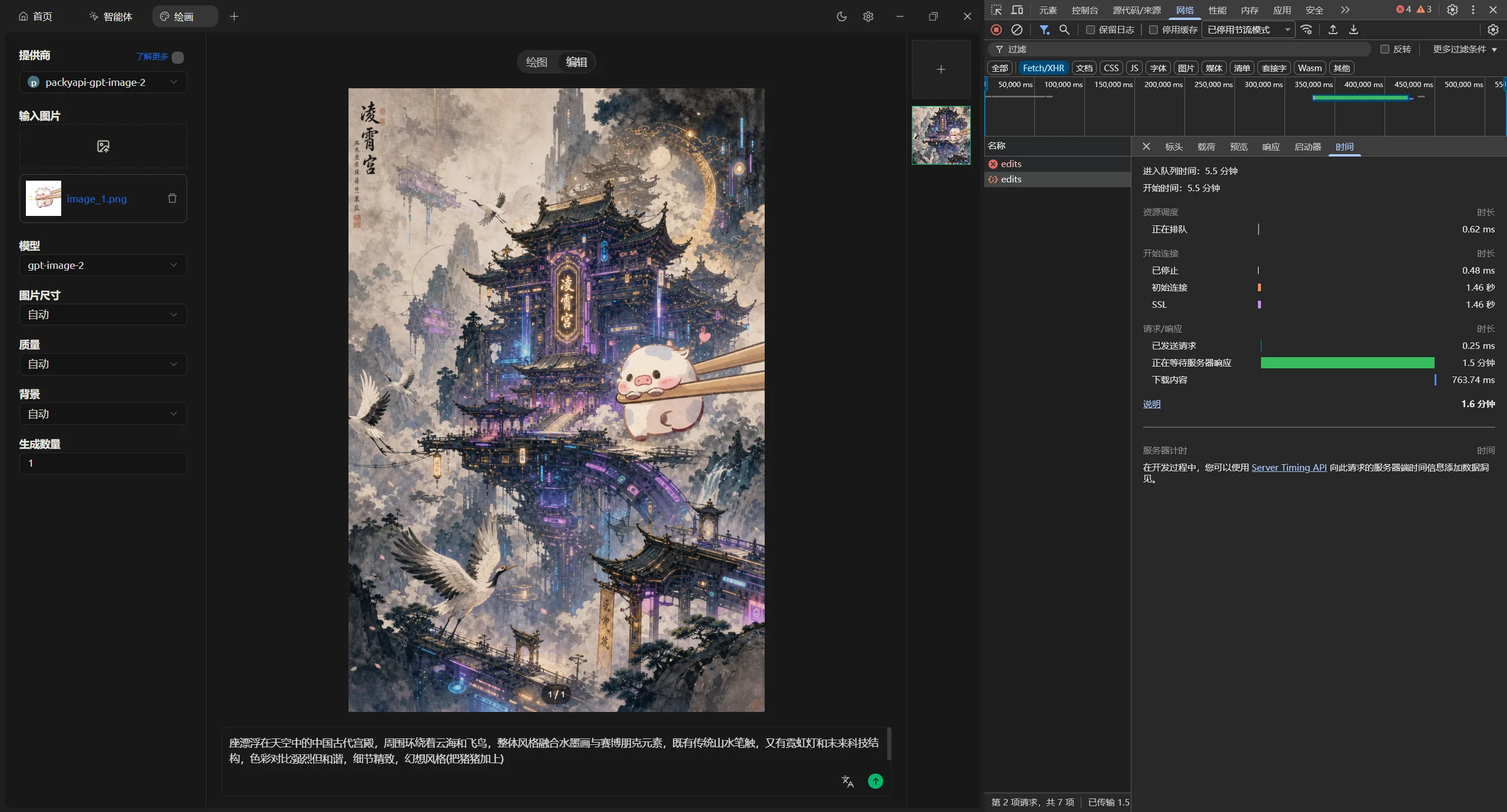Open 质量 dropdown
The image size is (1507, 812).
pyautogui.click(x=103, y=364)
